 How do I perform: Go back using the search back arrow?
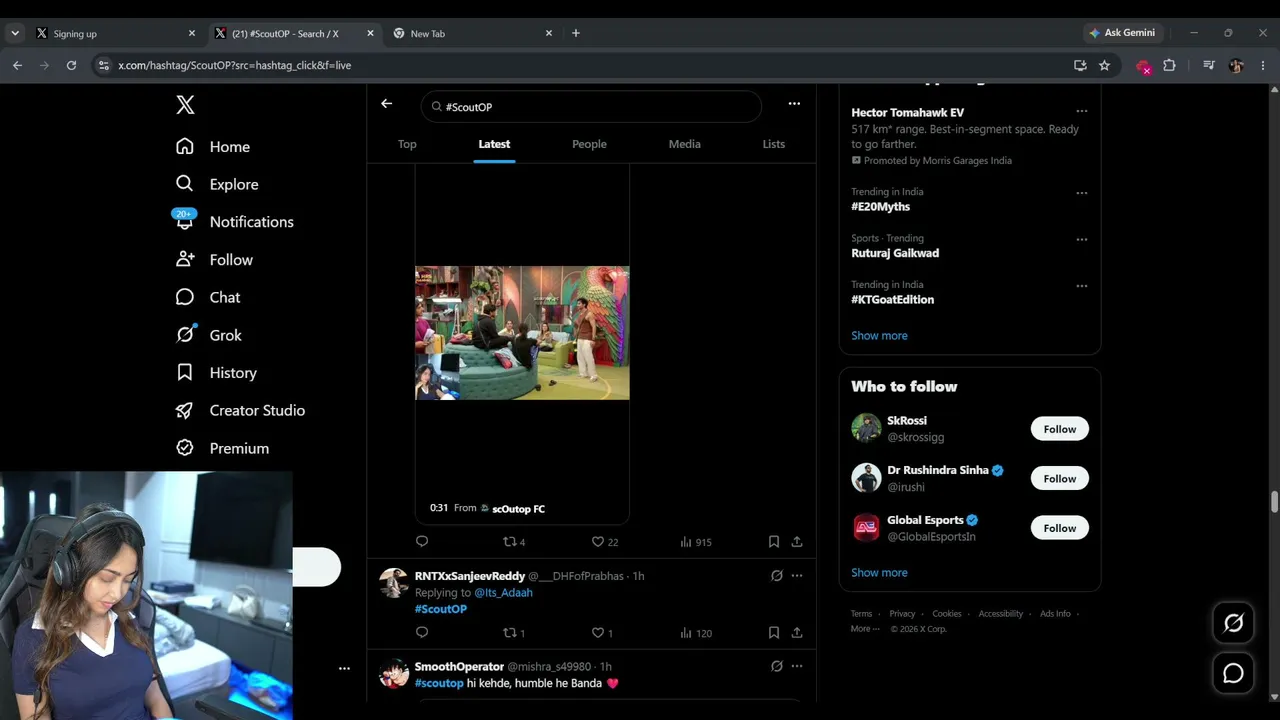pos(386,103)
